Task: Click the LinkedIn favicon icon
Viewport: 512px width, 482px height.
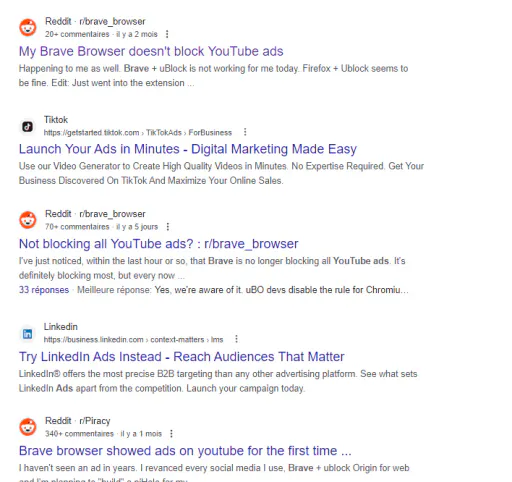Action: coord(28,334)
